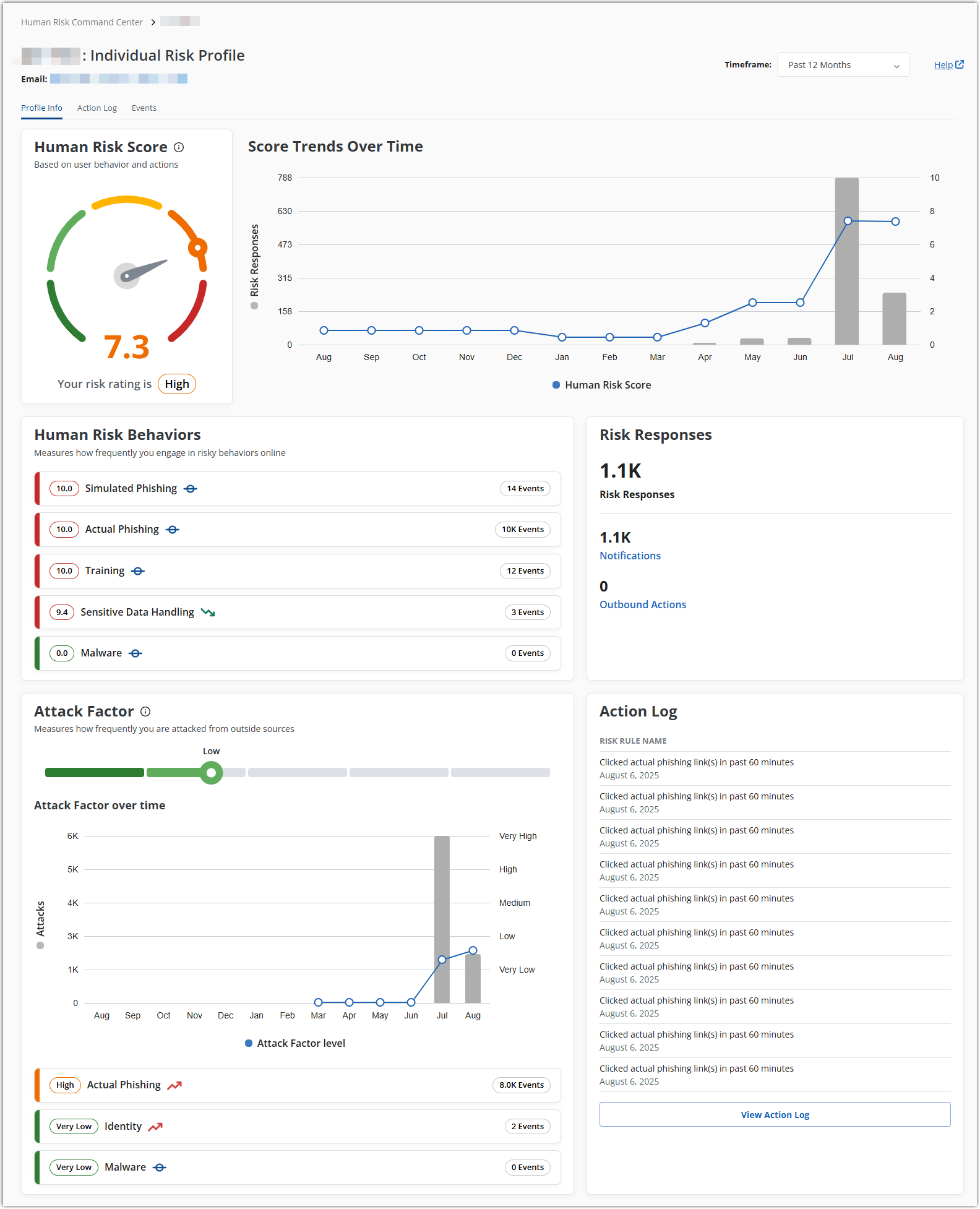This screenshot has height=1209, width=980.
Task: Toggle the Attack Factor level legend
Action: 295,1043
